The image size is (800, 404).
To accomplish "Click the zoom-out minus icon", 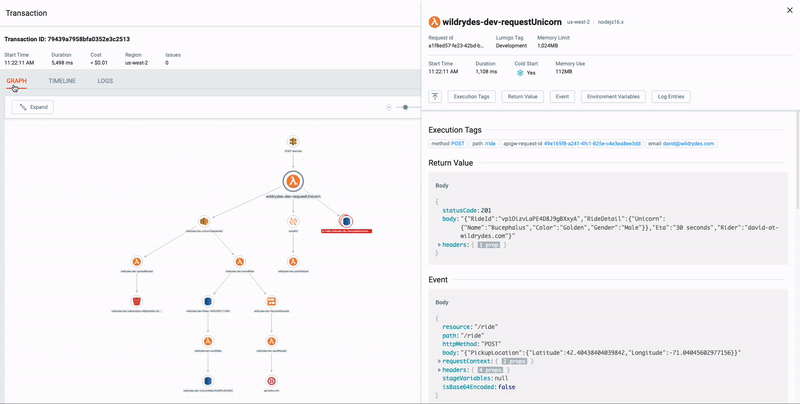I will [x=389, y=107].
